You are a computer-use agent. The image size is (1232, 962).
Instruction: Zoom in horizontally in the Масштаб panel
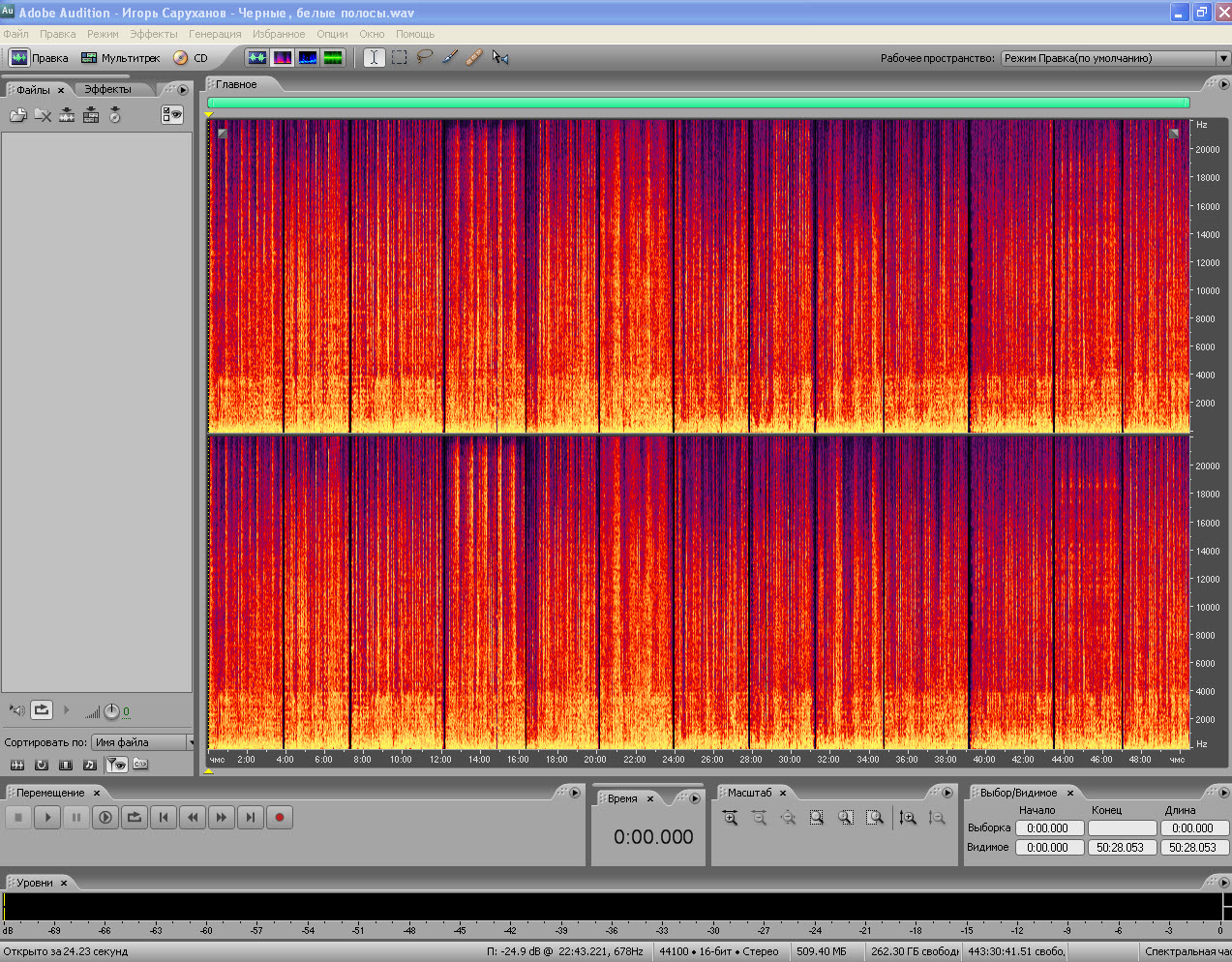coord(731,818)
